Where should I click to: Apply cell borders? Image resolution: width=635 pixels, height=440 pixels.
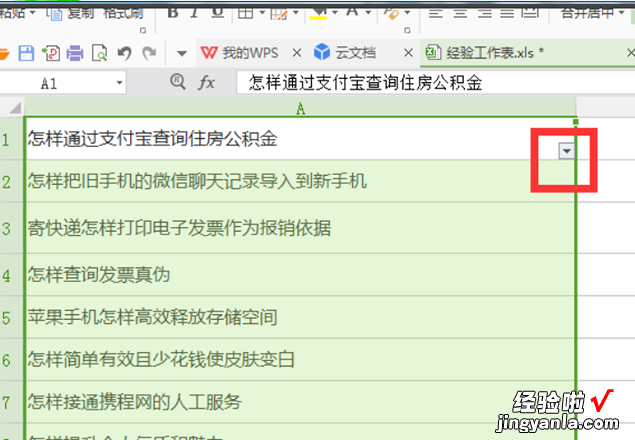(245, 13)
